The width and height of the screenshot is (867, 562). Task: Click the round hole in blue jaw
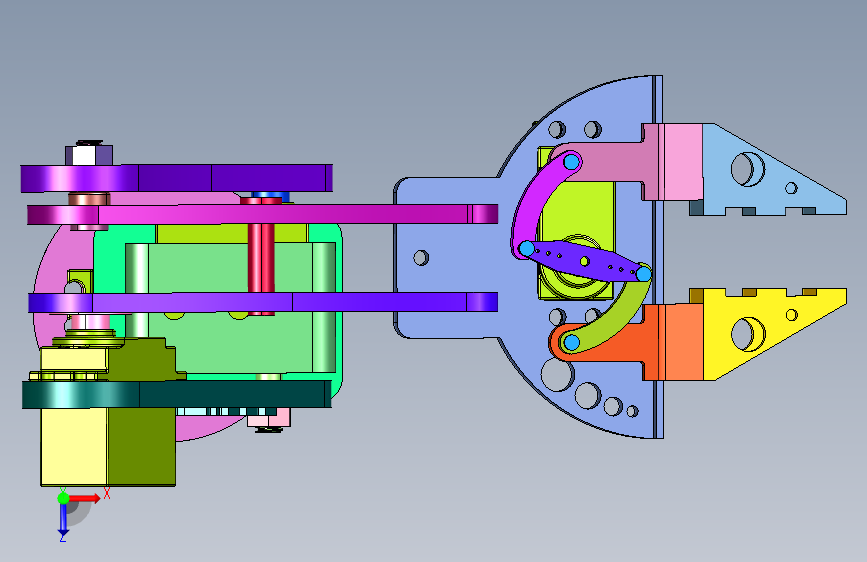click(x=748, y=169)
